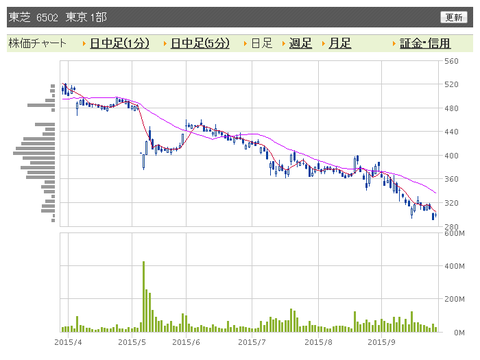Click orange arrow before 証金・信用
480x360 pixels.
[394, 44]
